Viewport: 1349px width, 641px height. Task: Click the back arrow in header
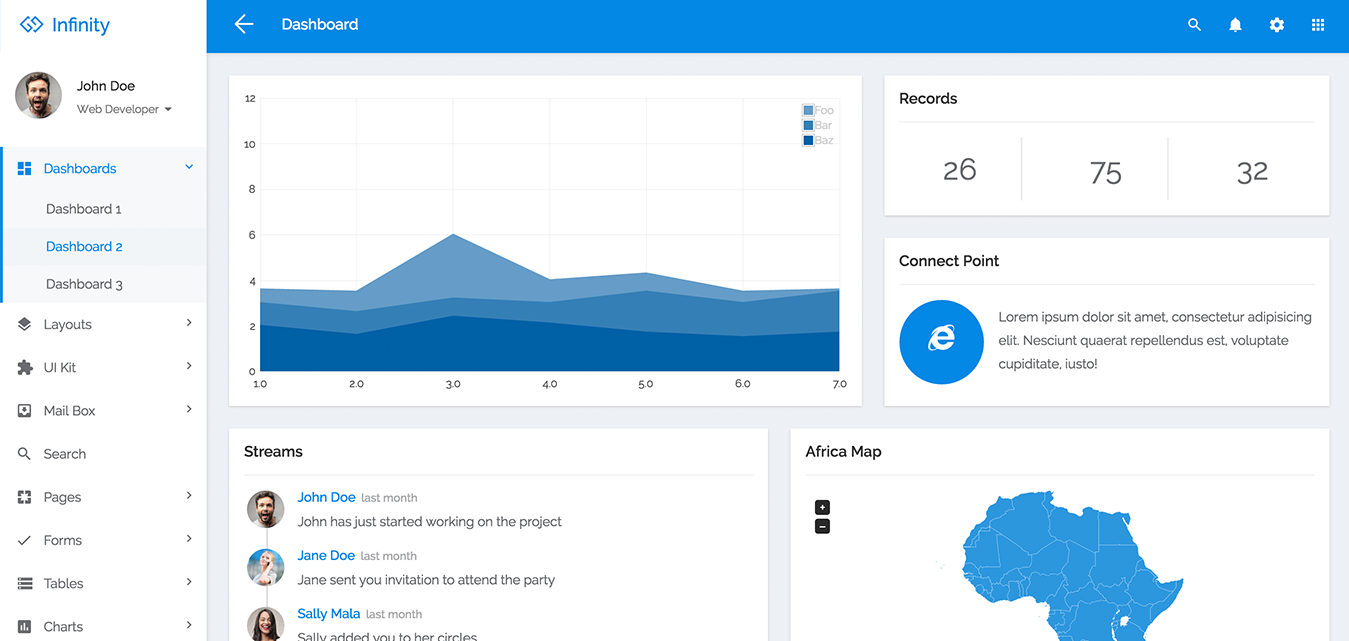pos(244,24)
